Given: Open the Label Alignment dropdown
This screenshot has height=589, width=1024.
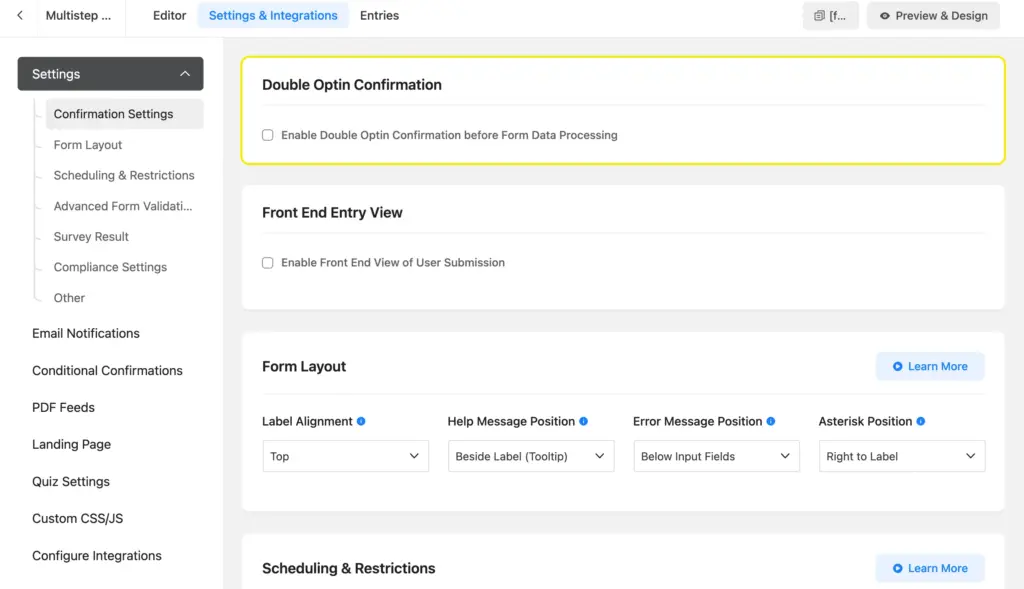Looking at the screenshot, I should pyautogui.click(x=345, y=456).
